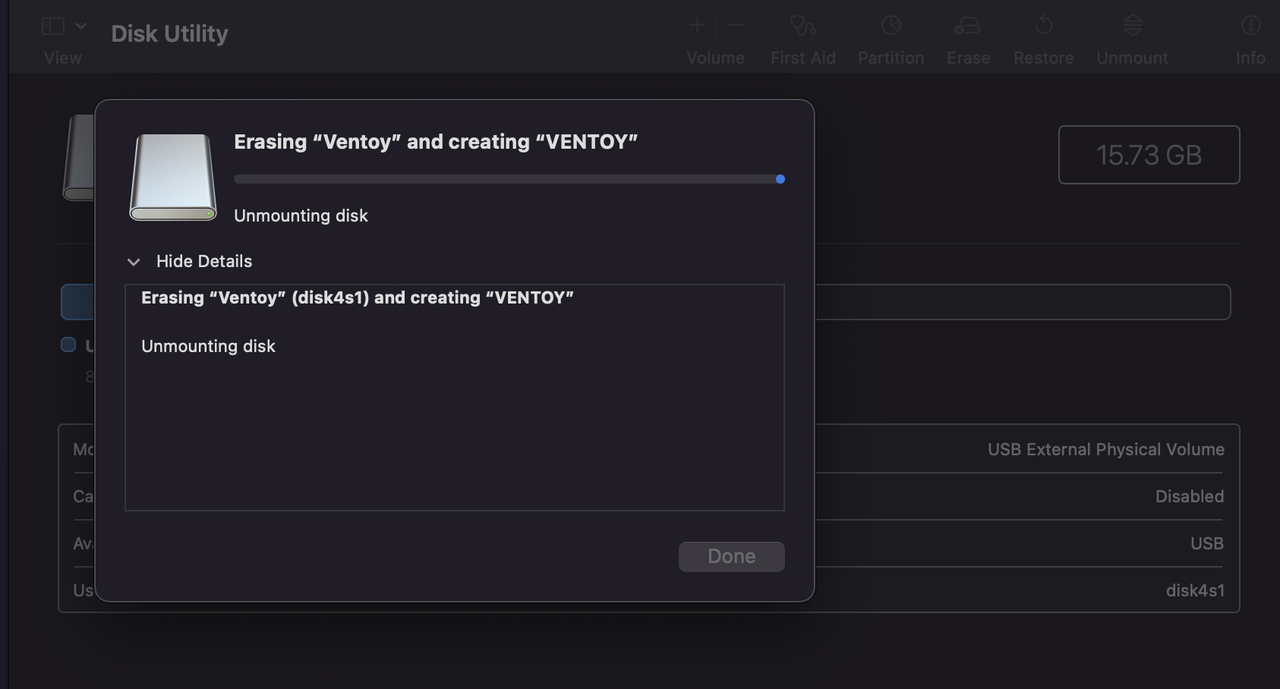Select the USB External Physical Volume row

pyautogui.click(x=1105, y=449)
